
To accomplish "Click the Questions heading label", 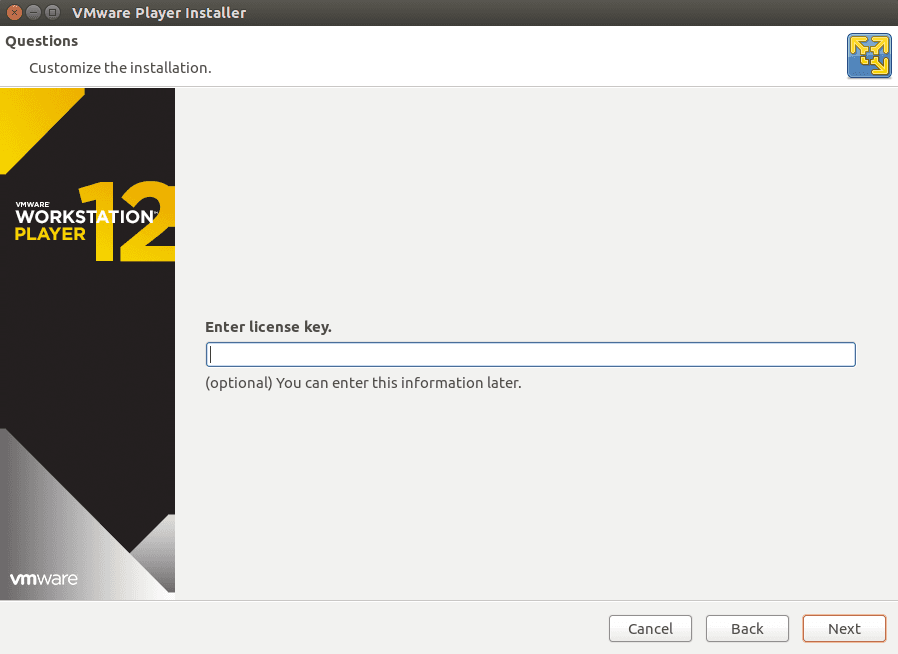I will coord(41,41).
